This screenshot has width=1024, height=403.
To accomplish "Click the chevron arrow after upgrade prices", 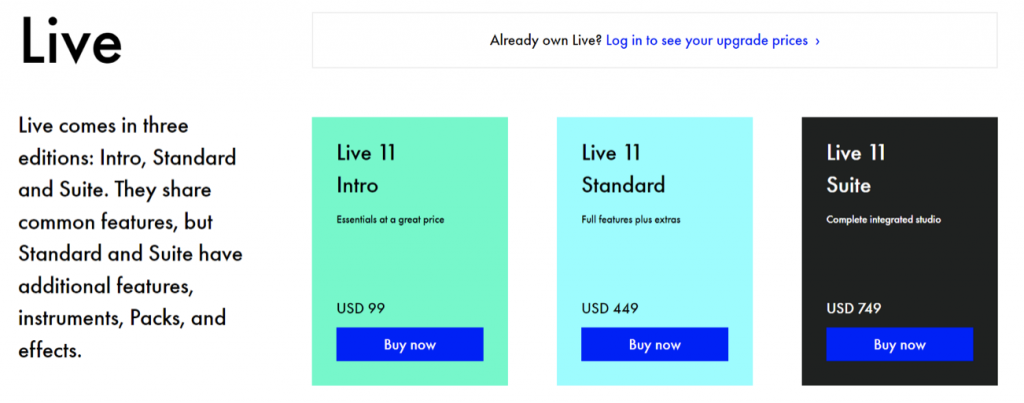I will pos(818,41).
